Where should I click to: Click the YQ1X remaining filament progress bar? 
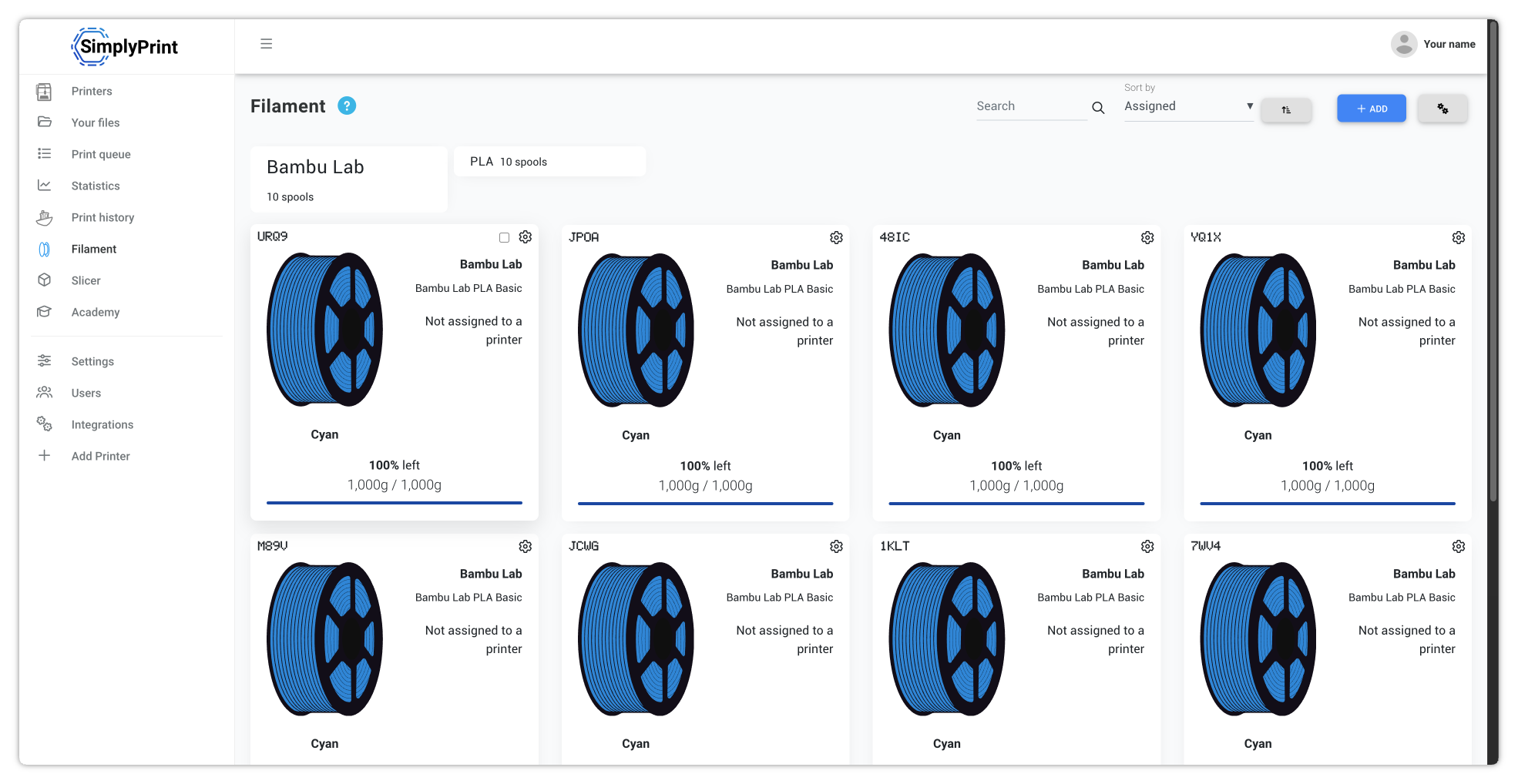coord(1328,504)
